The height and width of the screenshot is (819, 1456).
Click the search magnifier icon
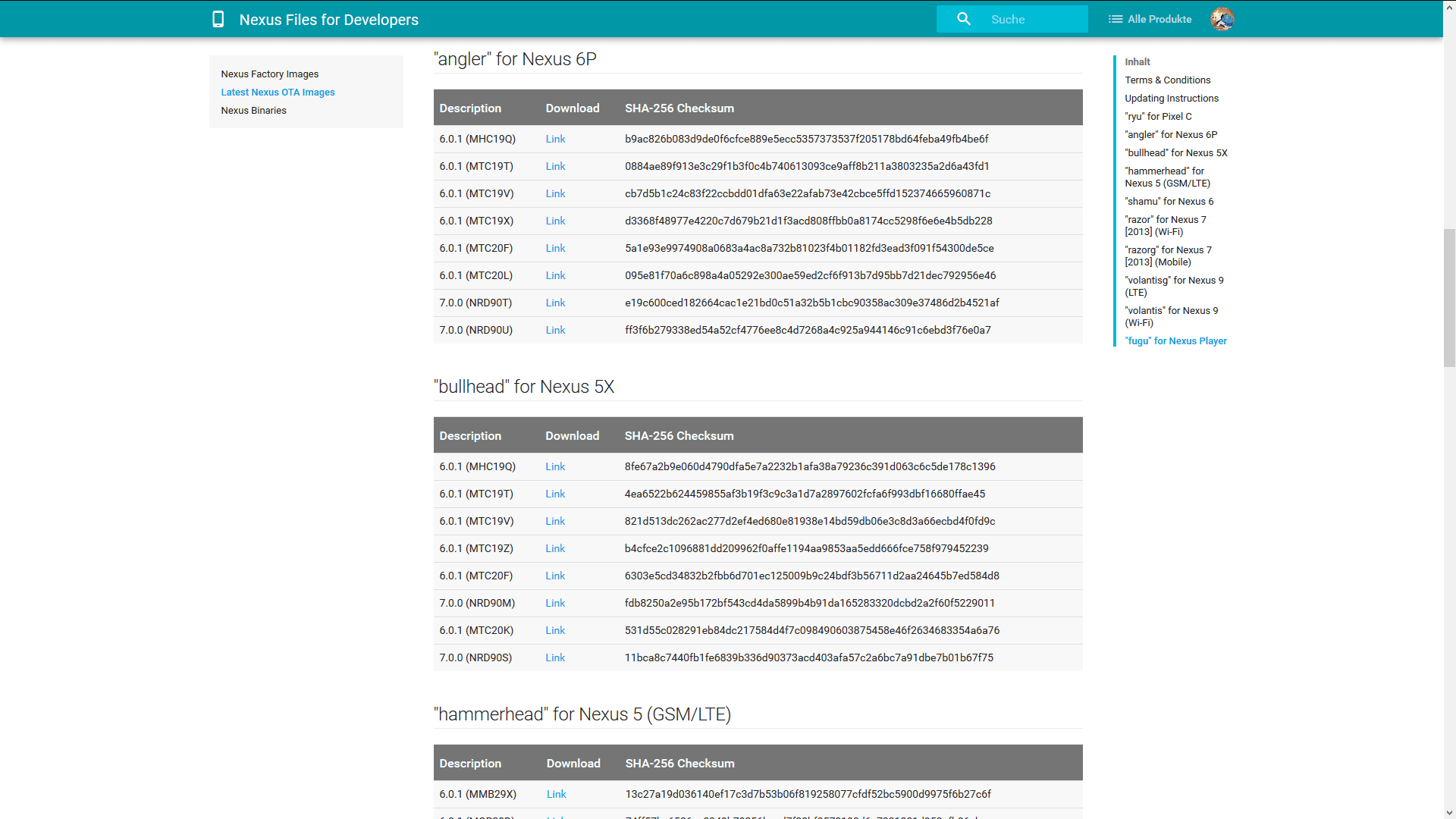tap(963, 19)
